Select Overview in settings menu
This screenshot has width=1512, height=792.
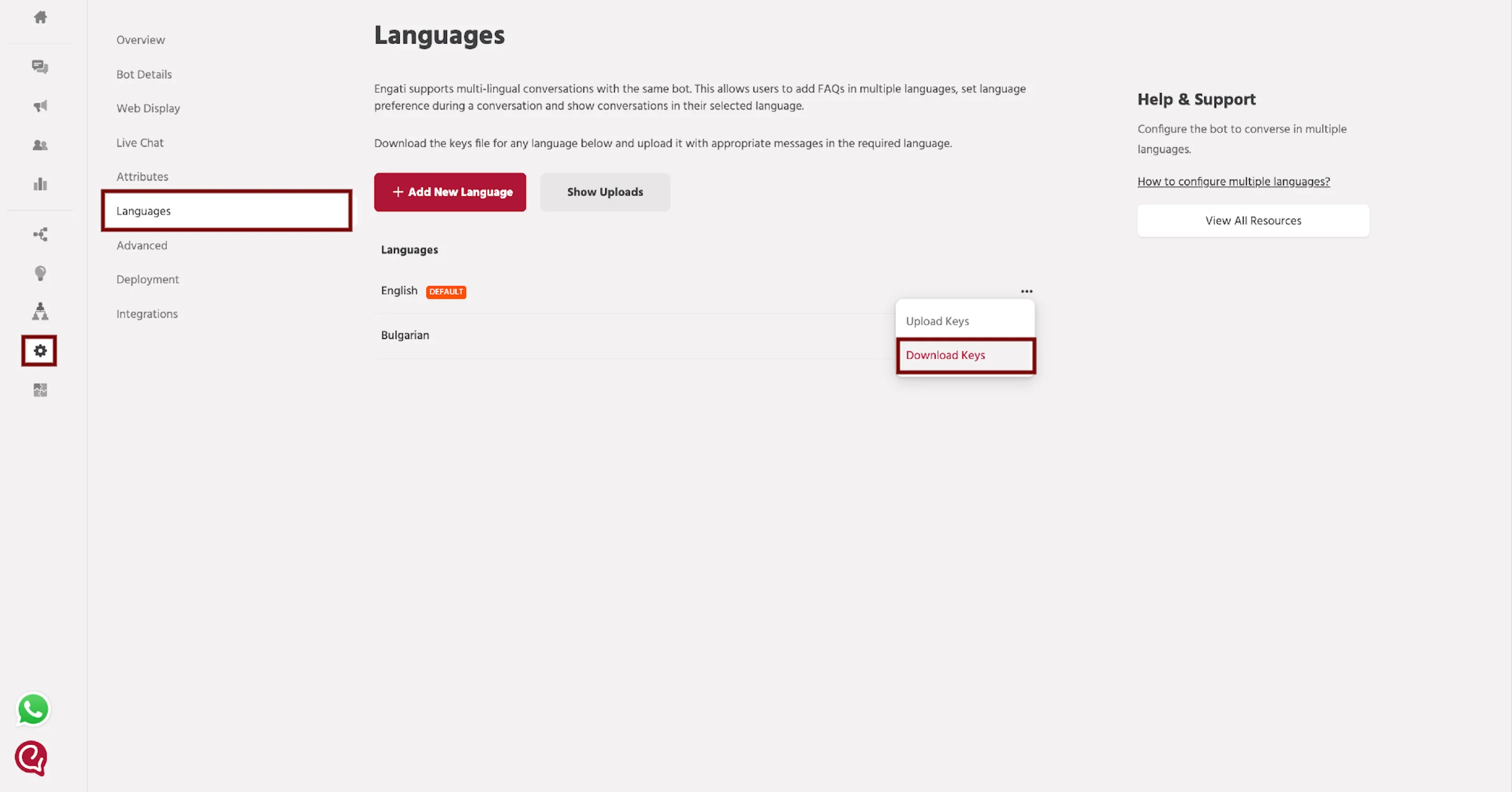tap(140, 40)
